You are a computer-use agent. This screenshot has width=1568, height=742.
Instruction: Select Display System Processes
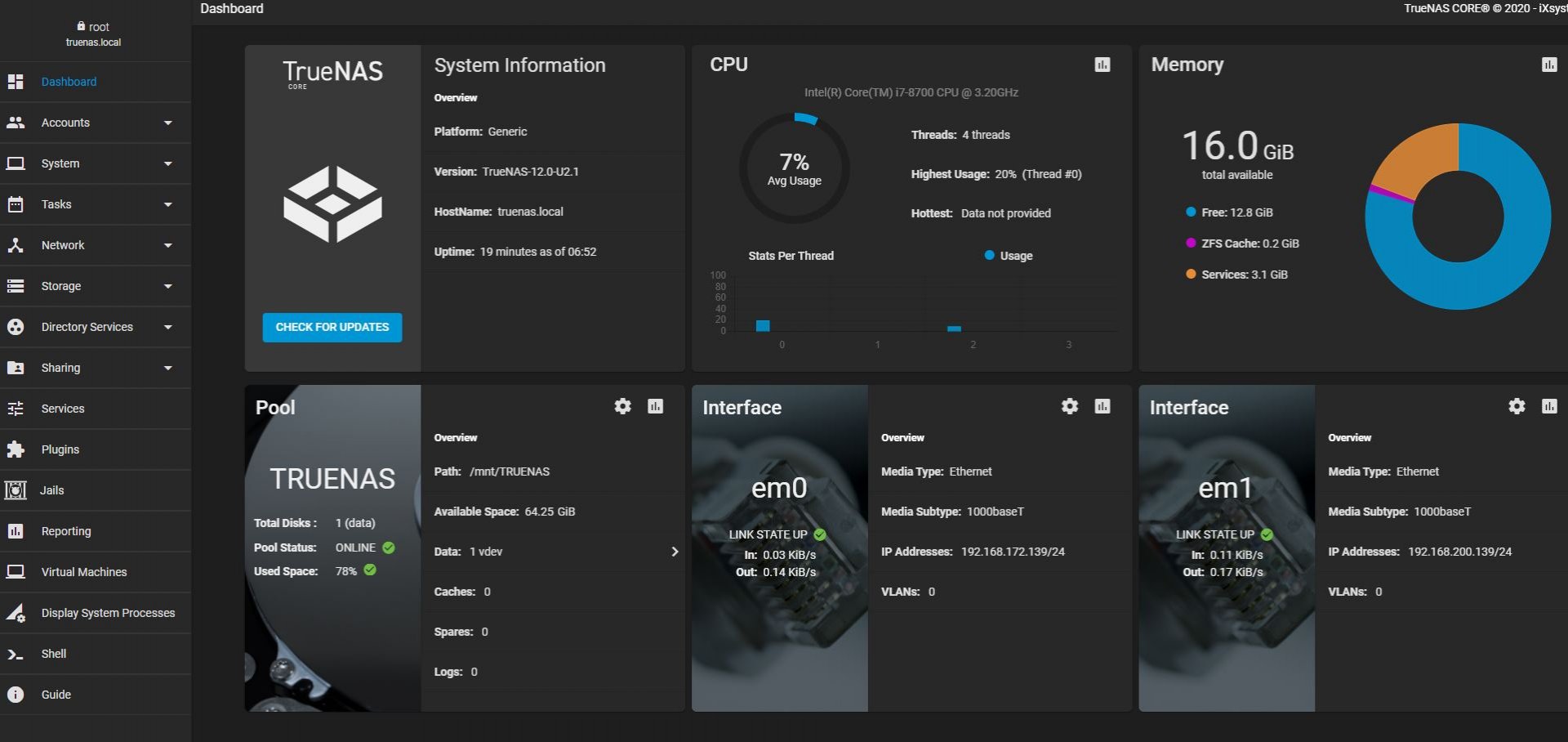pyautogui.click(x=96, y=613)
